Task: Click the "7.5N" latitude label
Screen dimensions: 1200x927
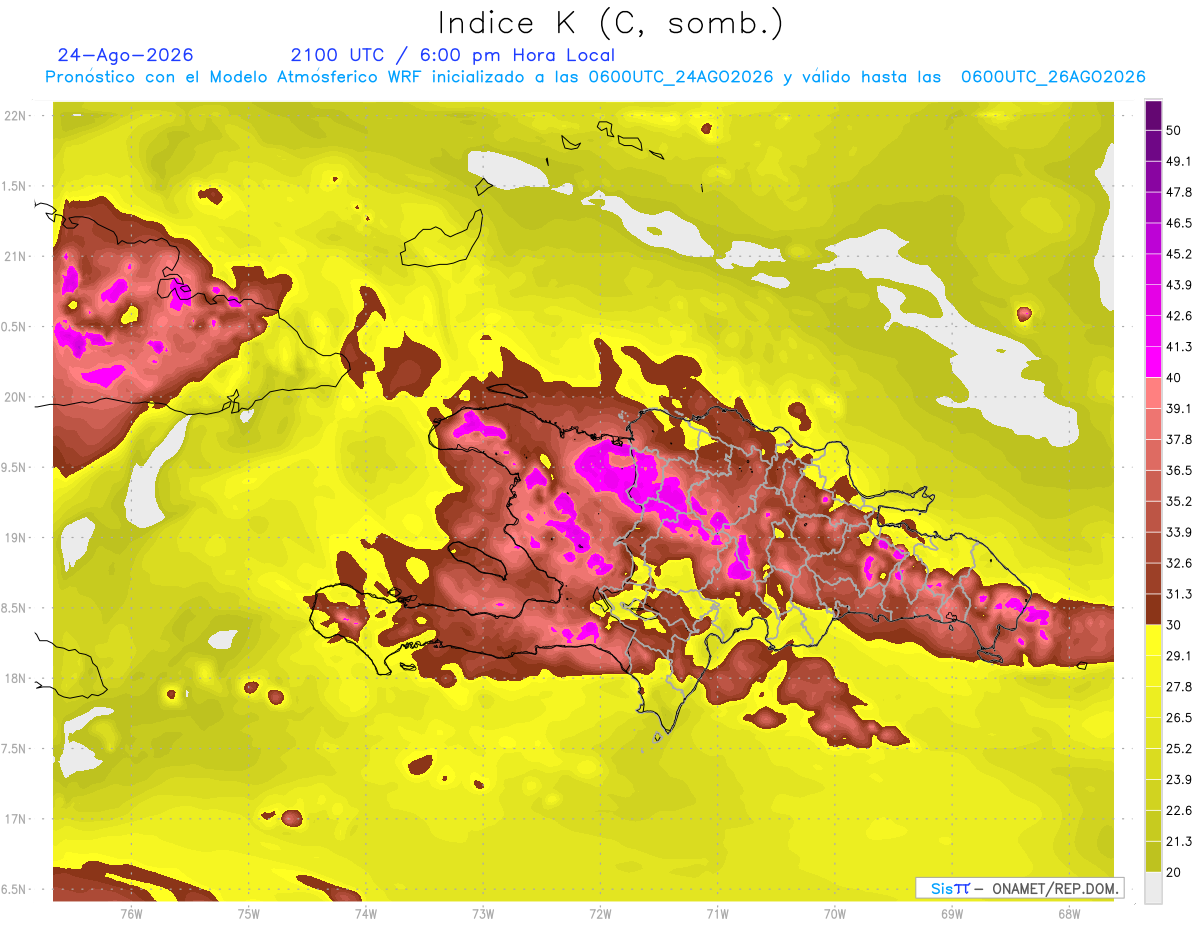Action: [x=14, y=748]
